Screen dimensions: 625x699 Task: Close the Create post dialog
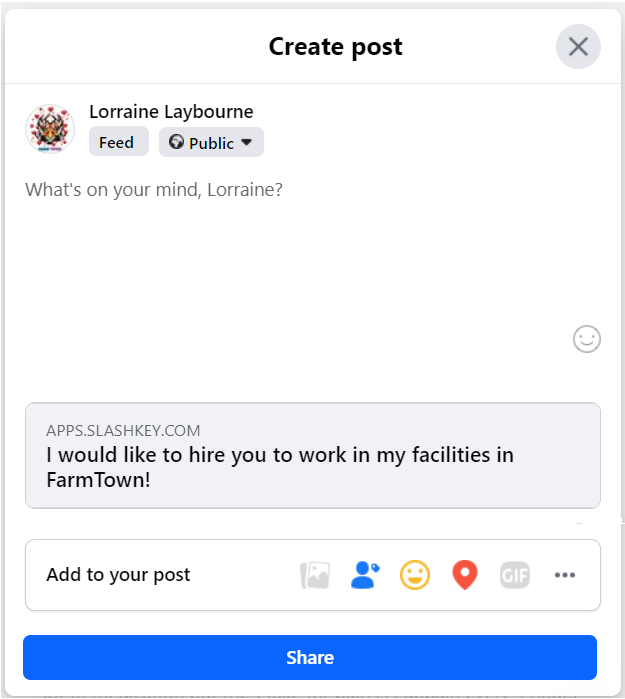coord(578,46)
